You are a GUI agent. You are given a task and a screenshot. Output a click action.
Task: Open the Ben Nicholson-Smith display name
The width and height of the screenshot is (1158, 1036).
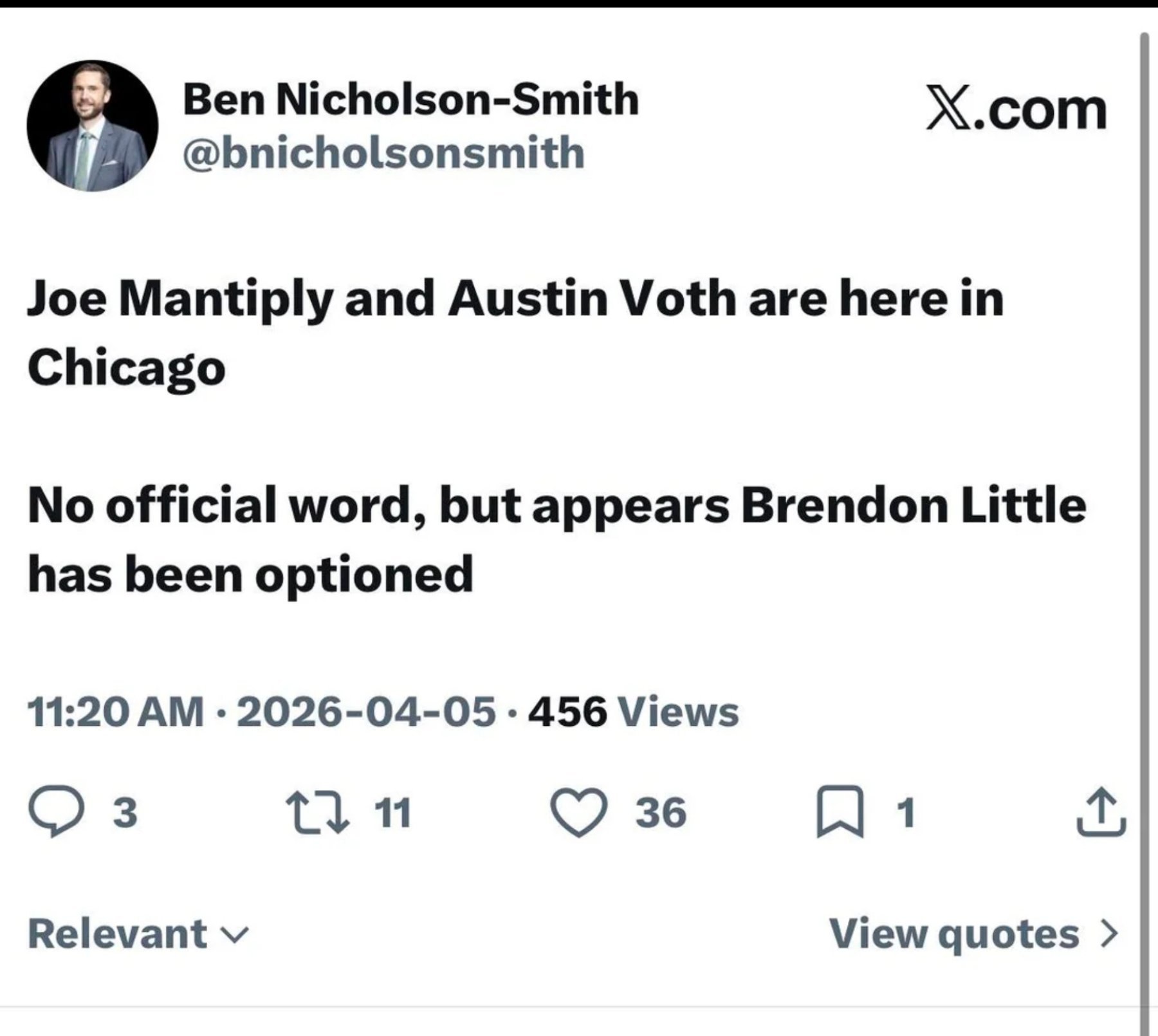point(410,100)
